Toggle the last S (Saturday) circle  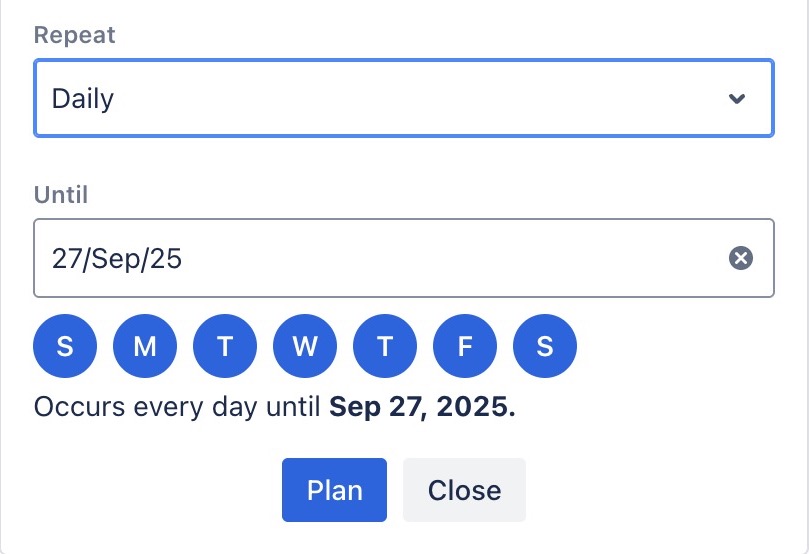click(x=545, y=347)
